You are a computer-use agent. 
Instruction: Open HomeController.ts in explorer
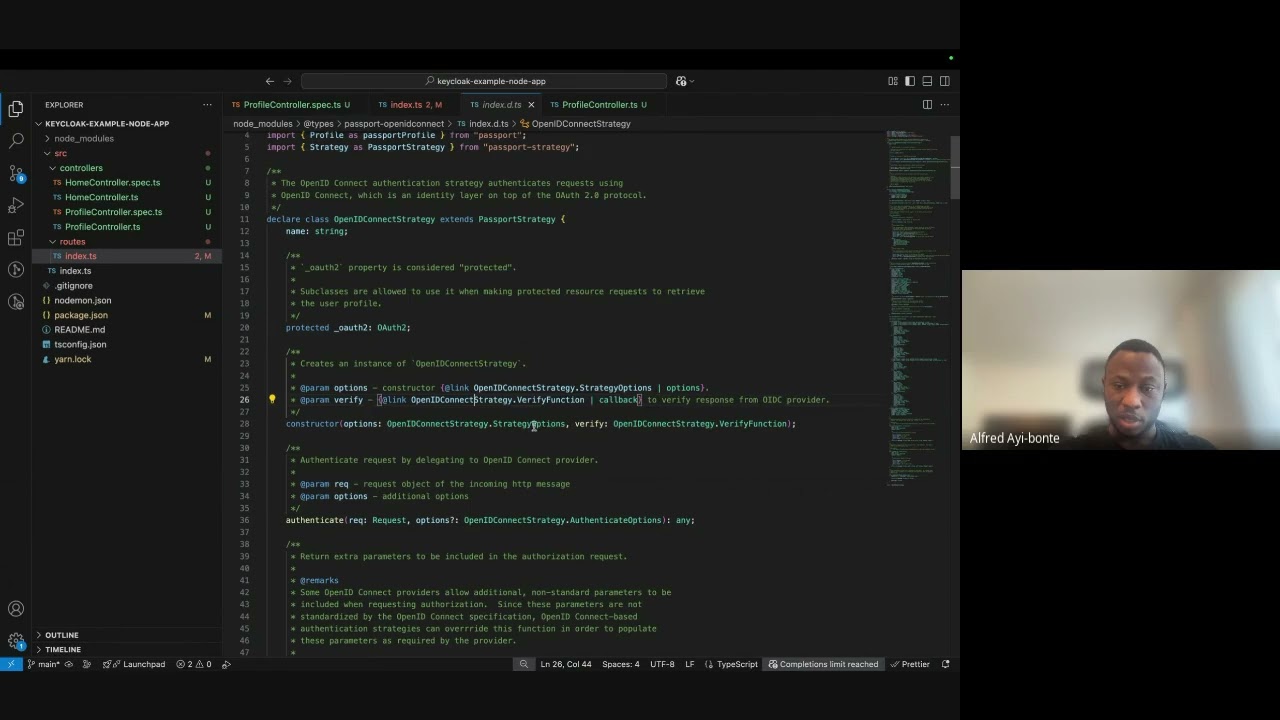coord(101,198)
